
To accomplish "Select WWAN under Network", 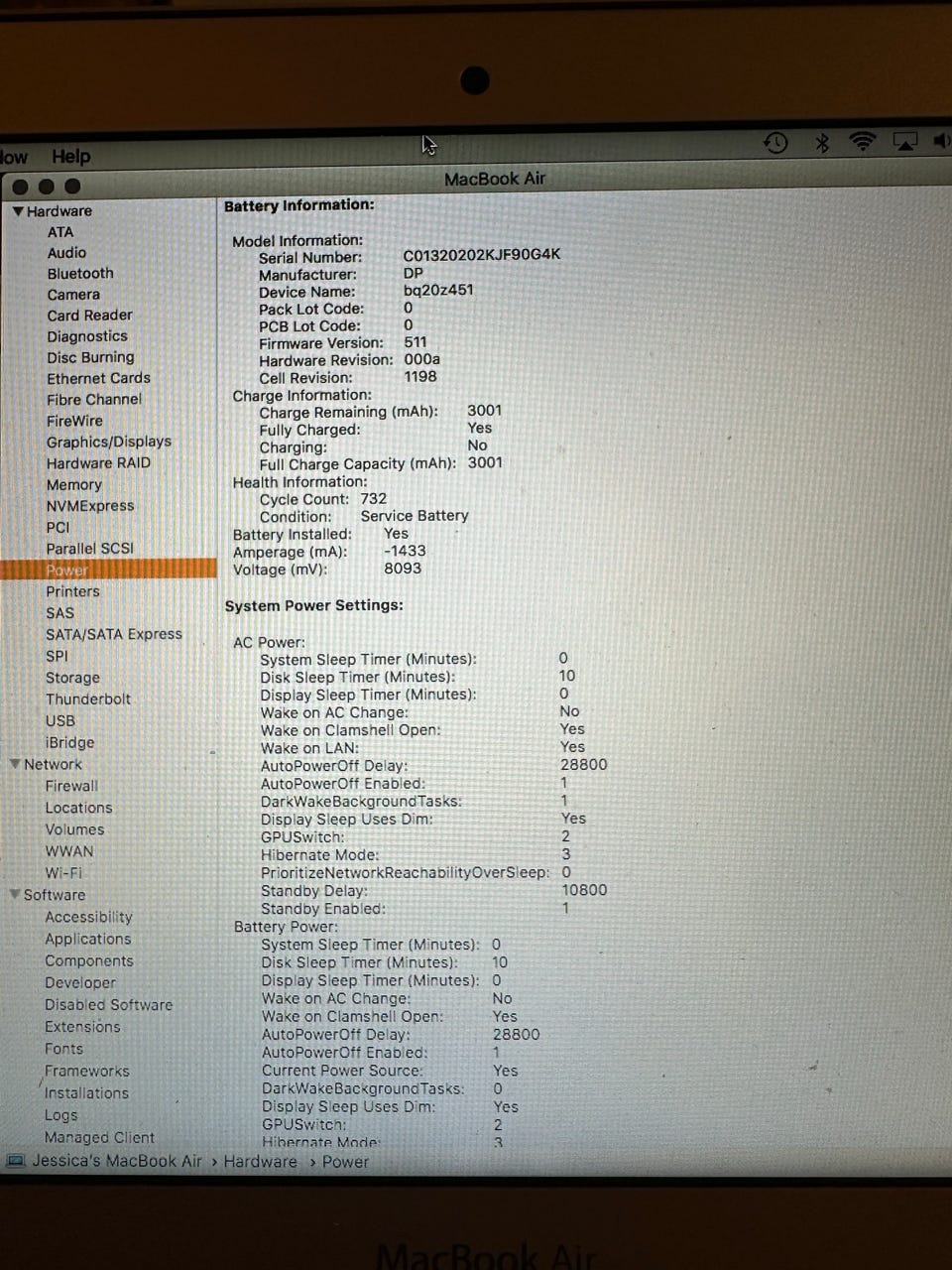I will point(69,851).
